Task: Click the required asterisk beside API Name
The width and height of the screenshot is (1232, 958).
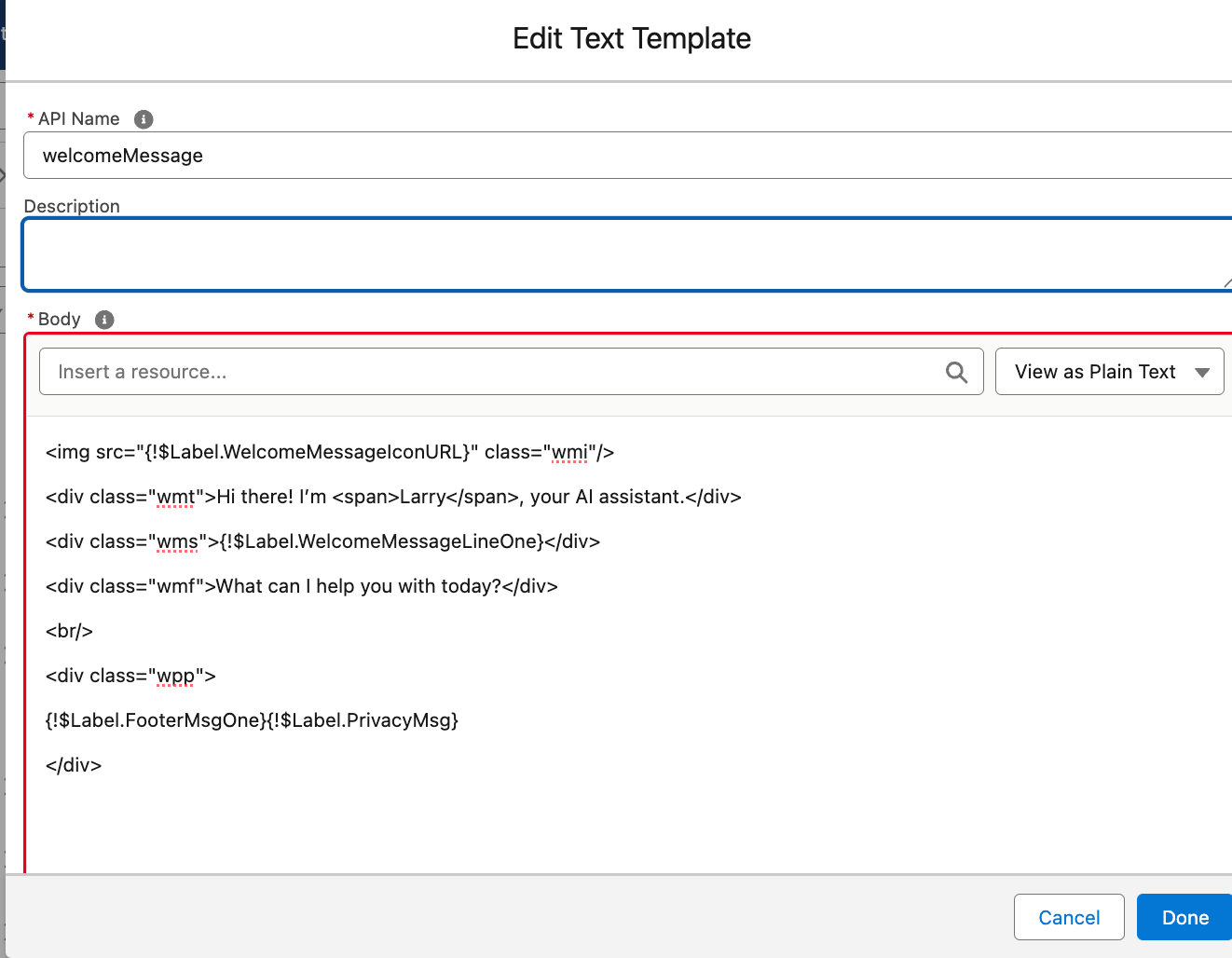Action: [x=31, y=118]
